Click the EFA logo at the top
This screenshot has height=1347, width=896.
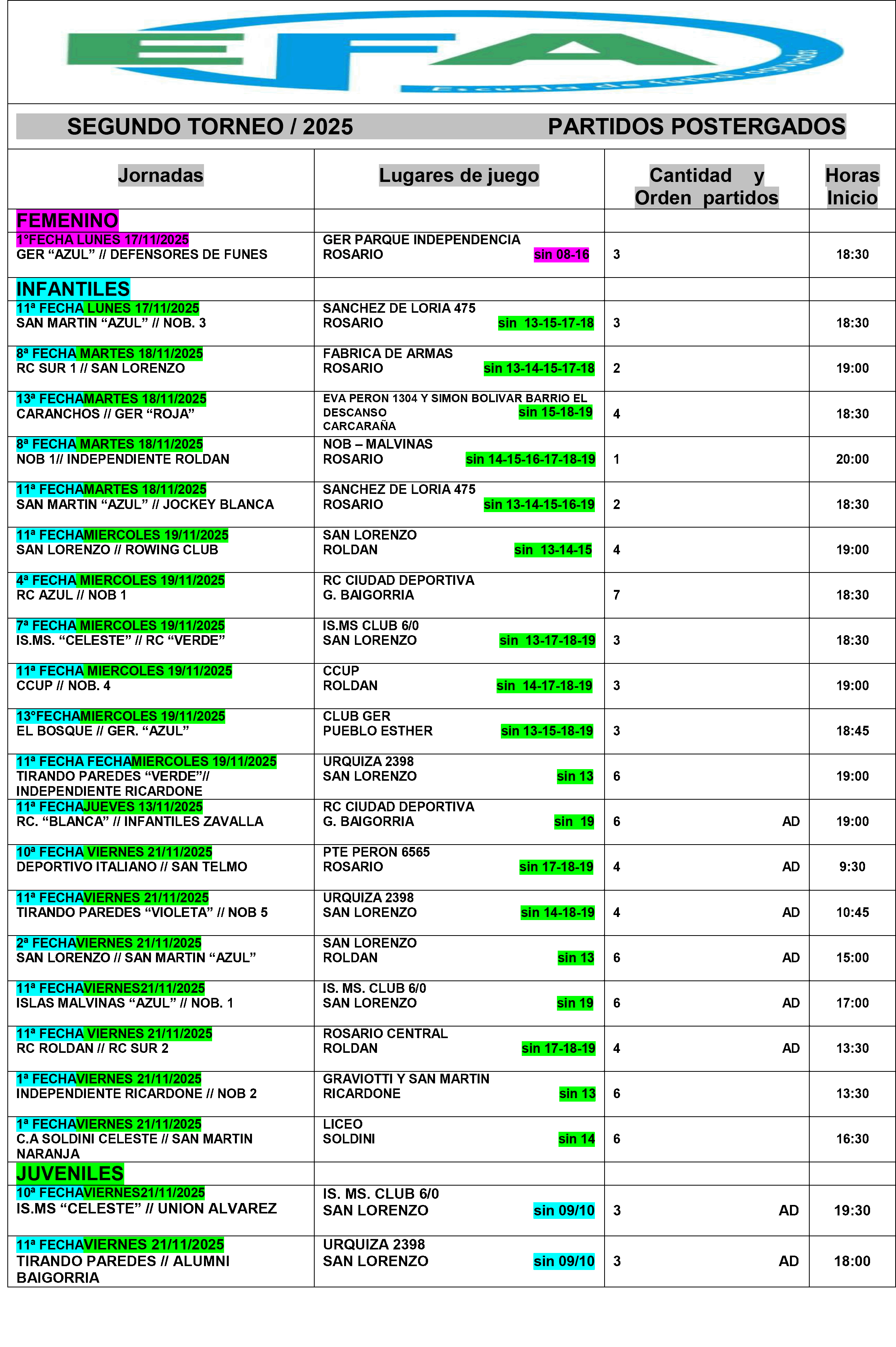(x=446, y=54)
